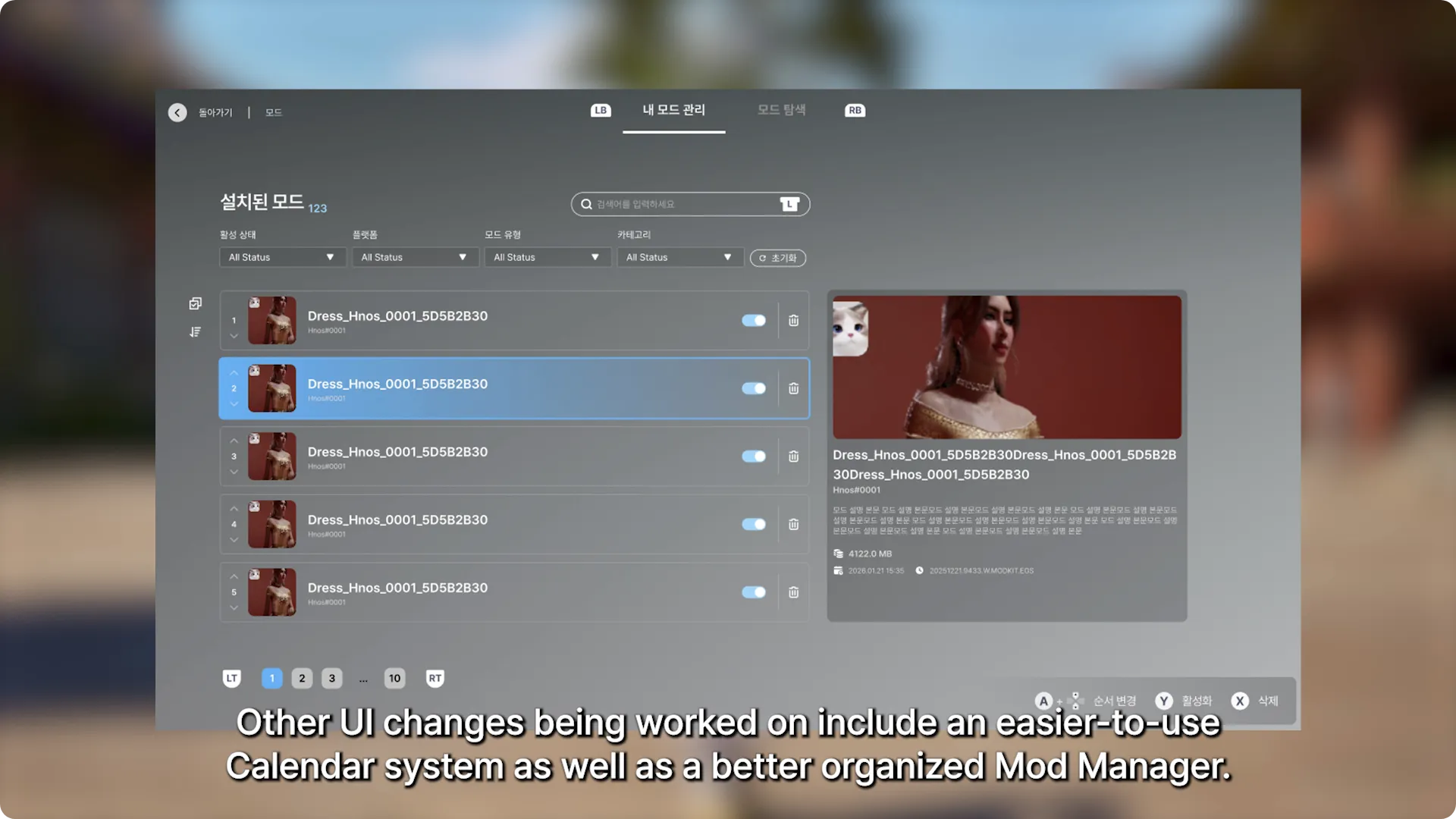
Task: Switch to the 모드 탐색 tab
Action: click(781, 110)
